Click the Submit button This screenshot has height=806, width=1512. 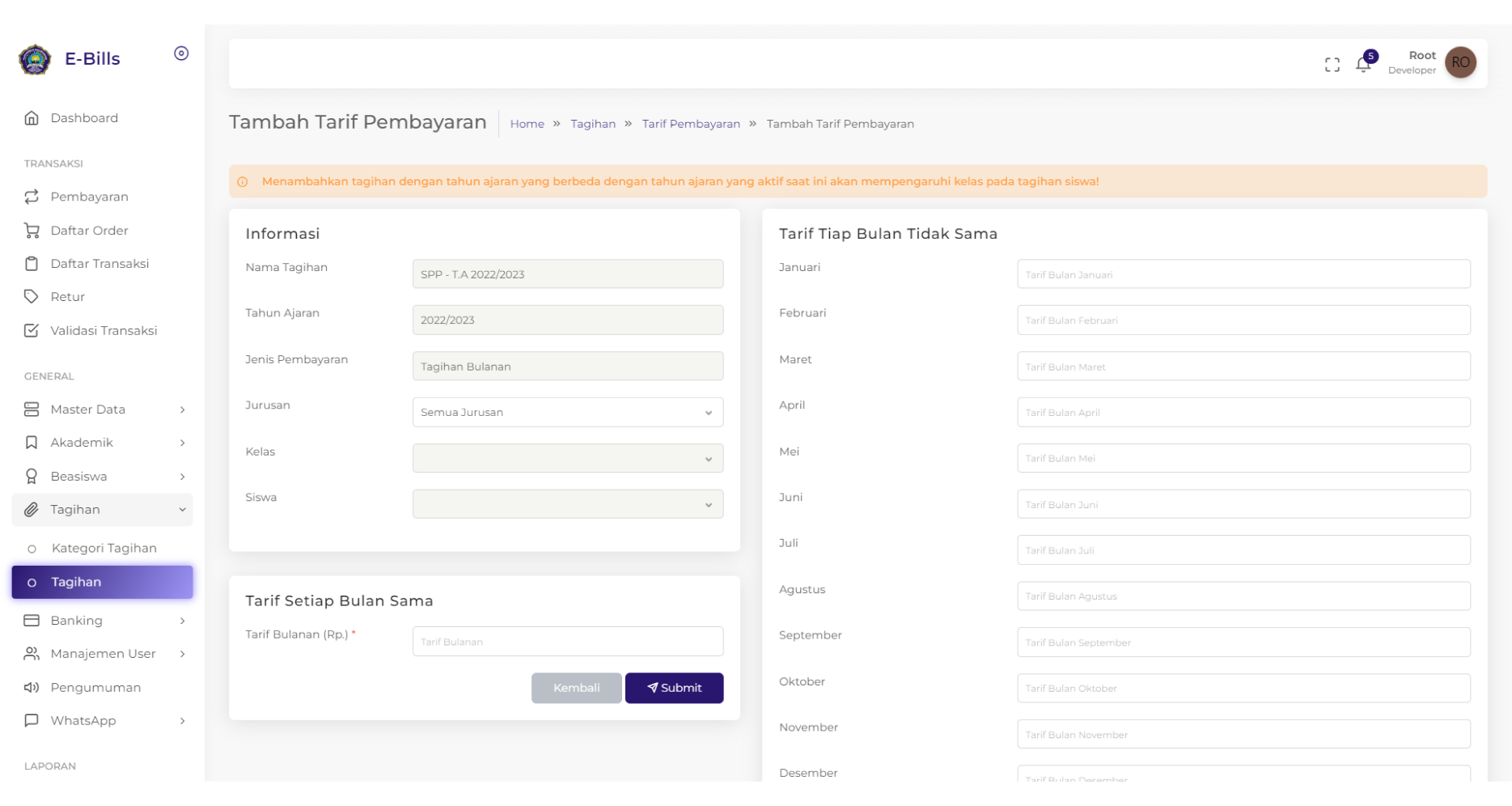tap(674, 688)
